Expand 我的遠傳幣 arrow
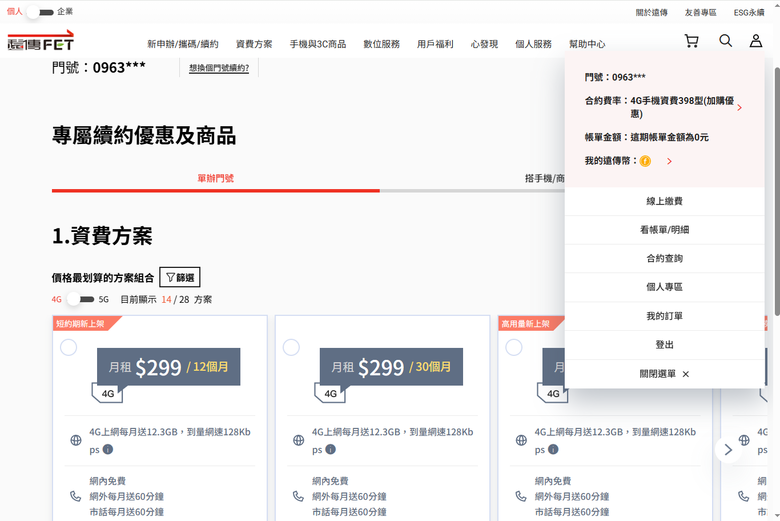Image resolution: width=780 pixels, height=521 pixels. point(670,161)
